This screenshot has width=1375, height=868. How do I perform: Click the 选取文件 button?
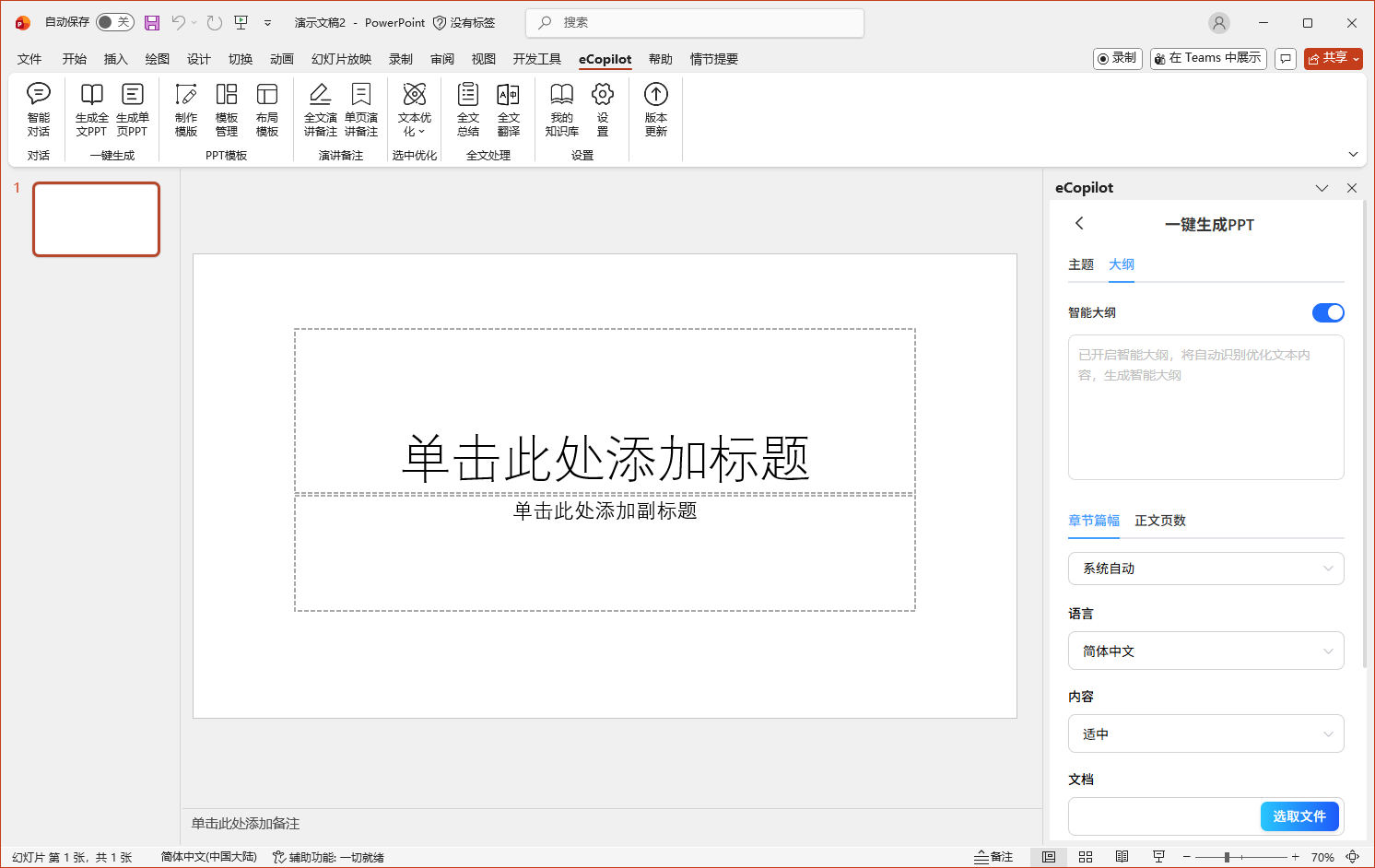point(1299,816)
